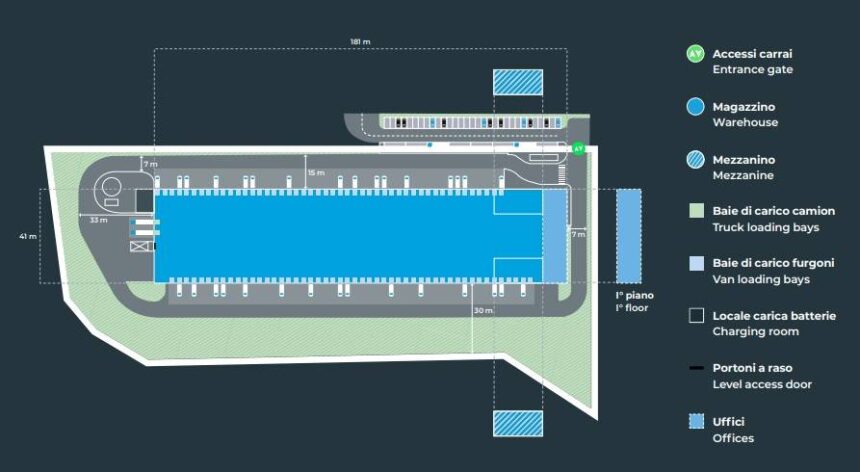
Task: Click the Charging room outlined square icon
Action: coord(695,317)
